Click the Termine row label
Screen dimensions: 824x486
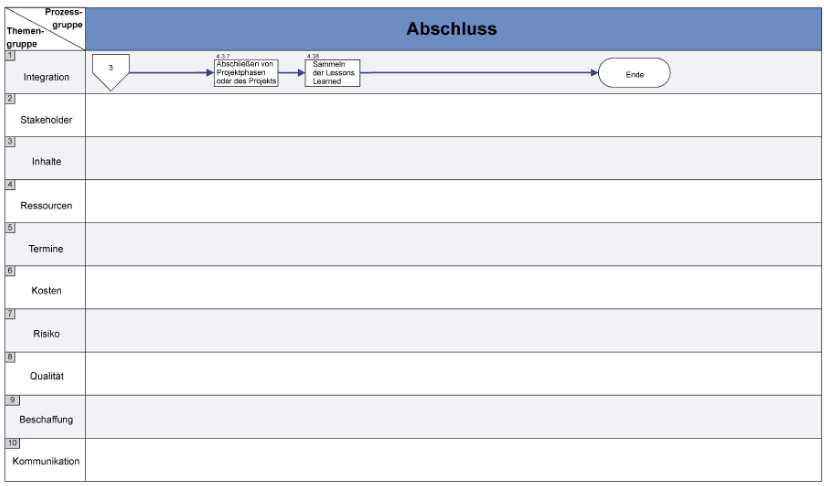(46, 249)
